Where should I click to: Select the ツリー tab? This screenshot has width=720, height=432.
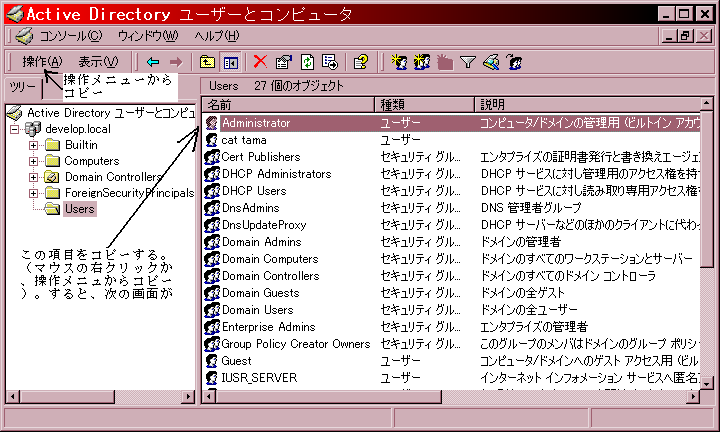point(22,87)
